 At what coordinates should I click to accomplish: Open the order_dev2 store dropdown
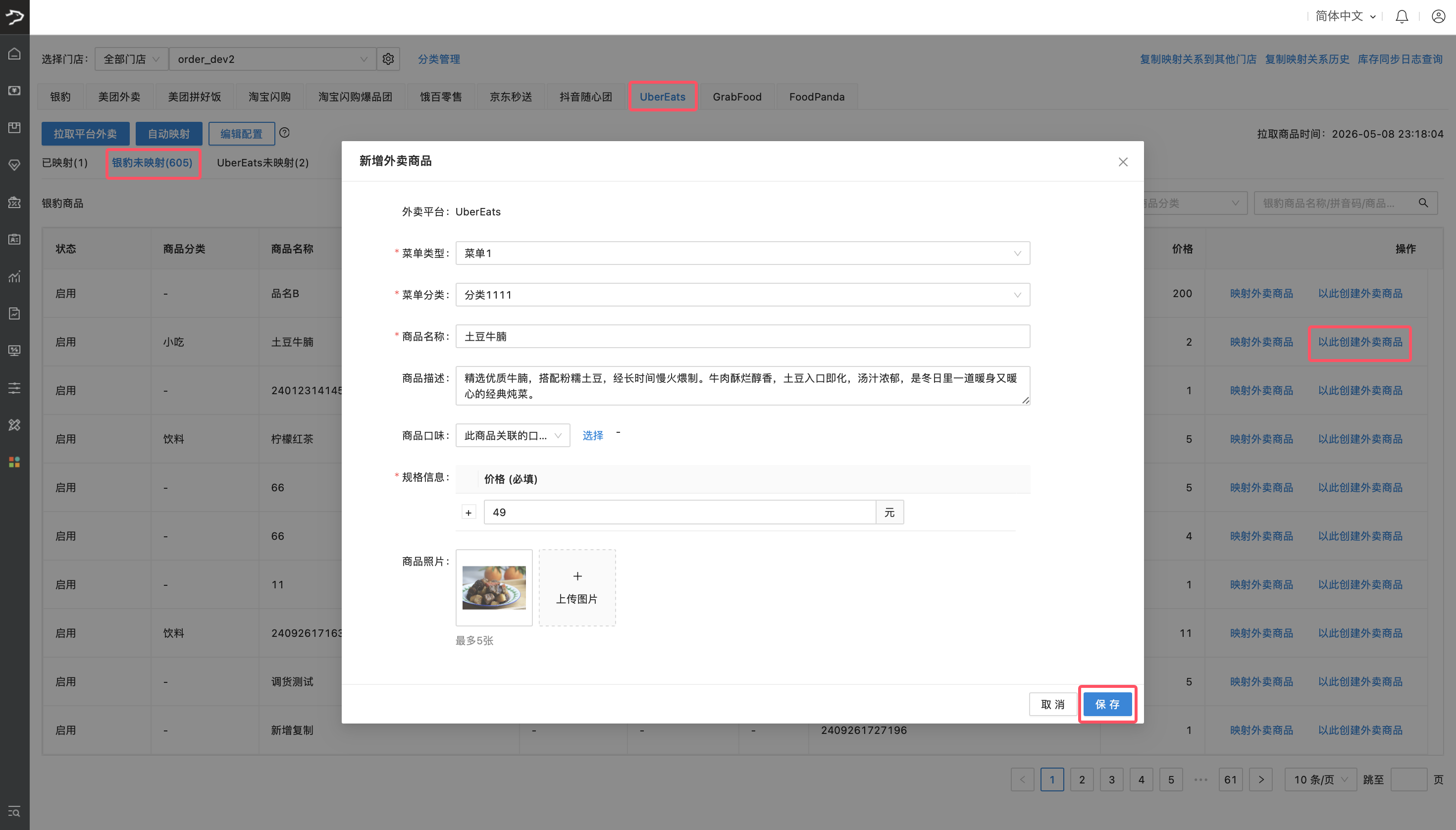click(x=273, y=59)
